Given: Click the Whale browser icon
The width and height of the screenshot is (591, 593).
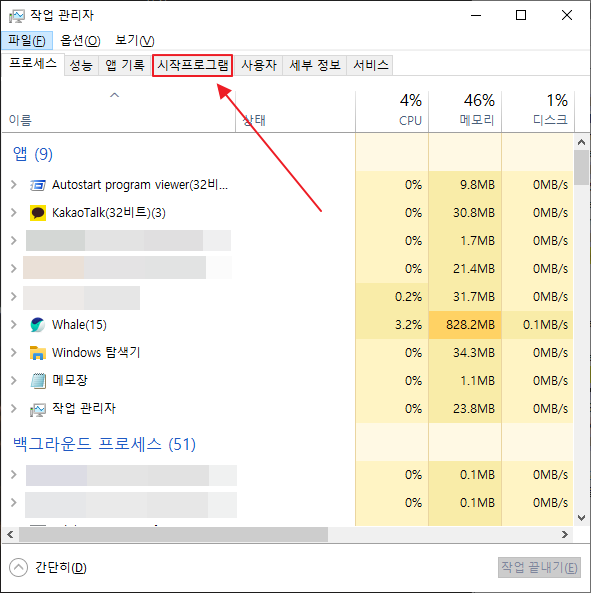Looking at the screenshot, I should [38, 325].
